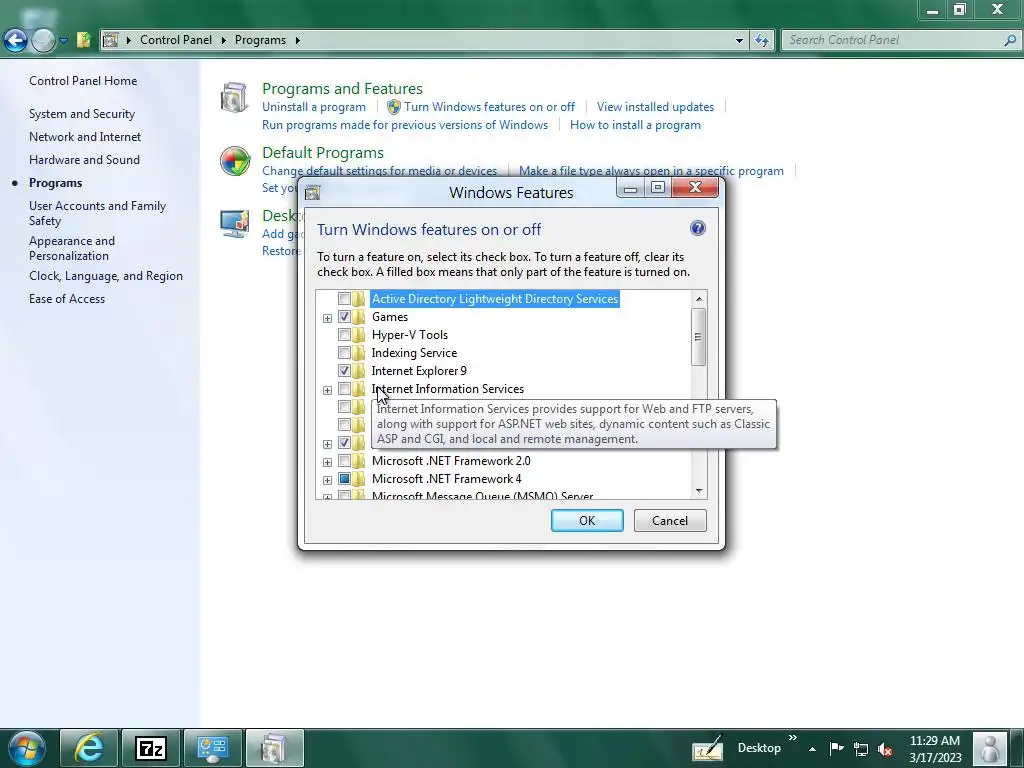Expand Internet Information Services tree node
Screen dimensions: 1024x768
coord(327,390)
